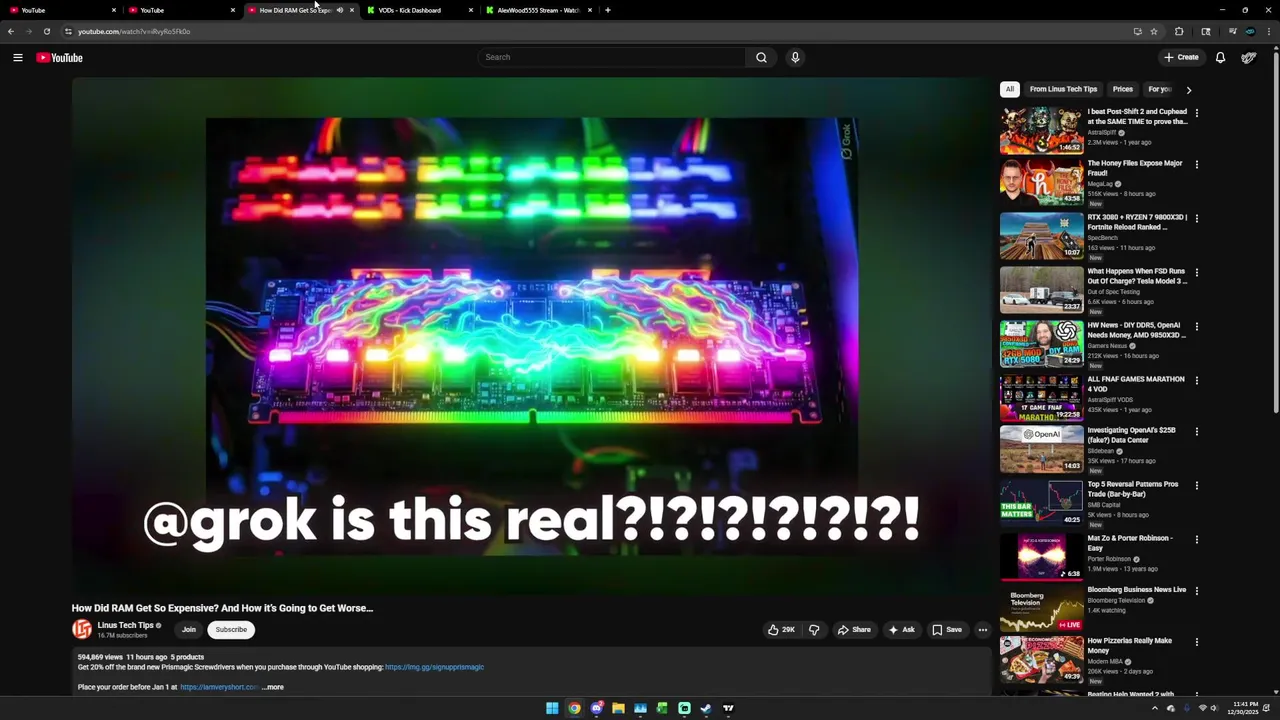Start voice search with microphone icon
The image size is (1280, 720).
click(795, 57)
